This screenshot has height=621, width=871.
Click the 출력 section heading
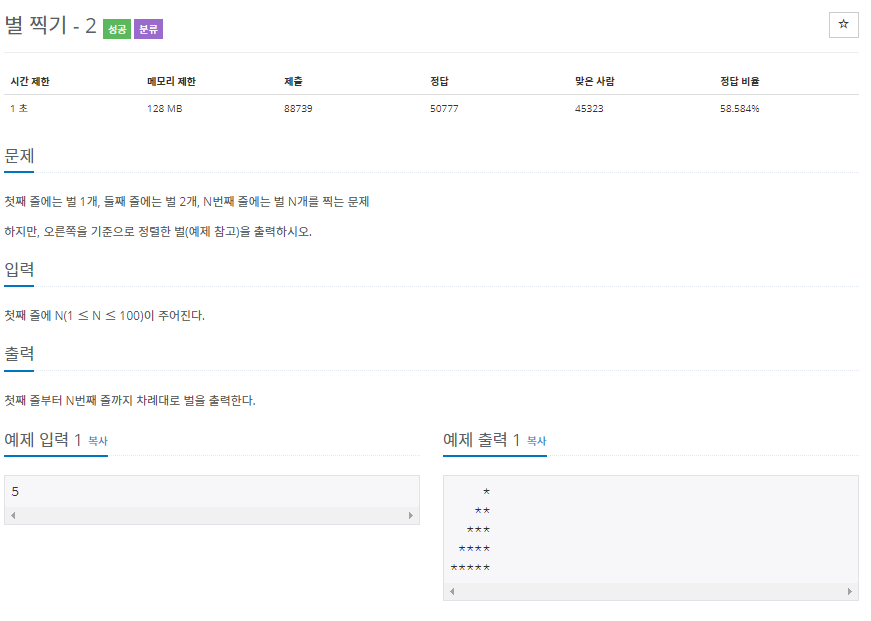[x=19, y=354]
